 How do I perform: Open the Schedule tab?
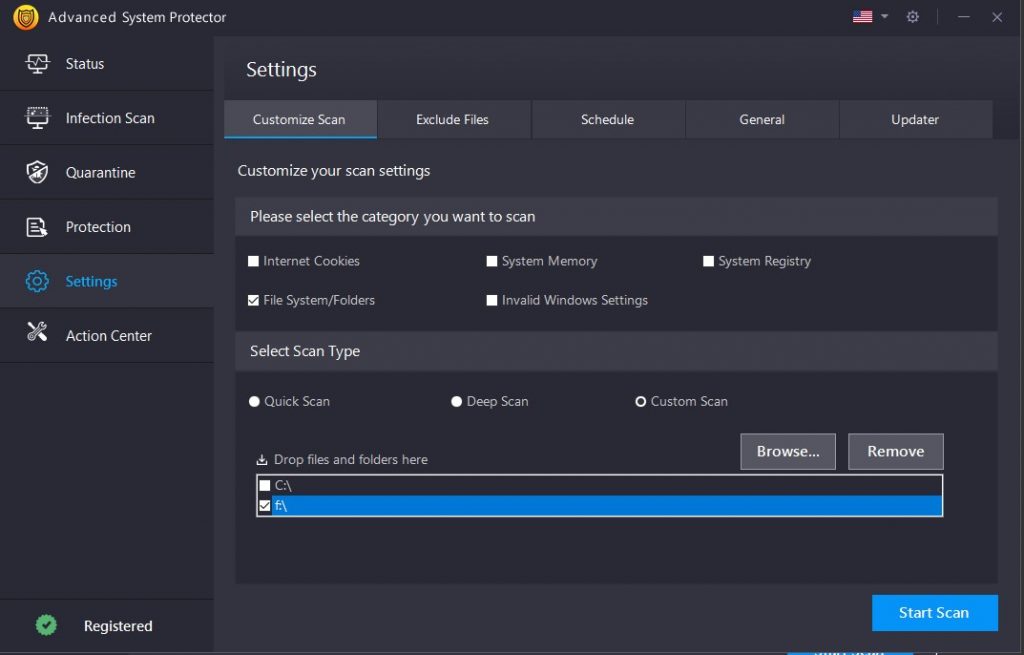click(607, 119)
